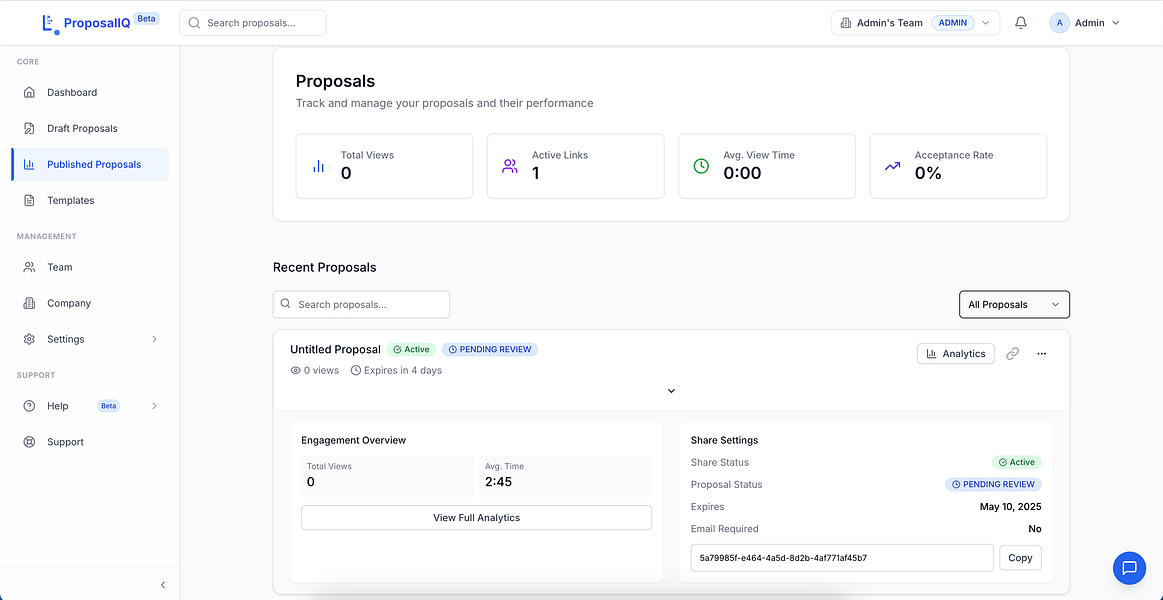This screenshot has height=600, width=1163.
Task: Click the Acceptance Rate trend icon
Action: [x=892, y=166]
